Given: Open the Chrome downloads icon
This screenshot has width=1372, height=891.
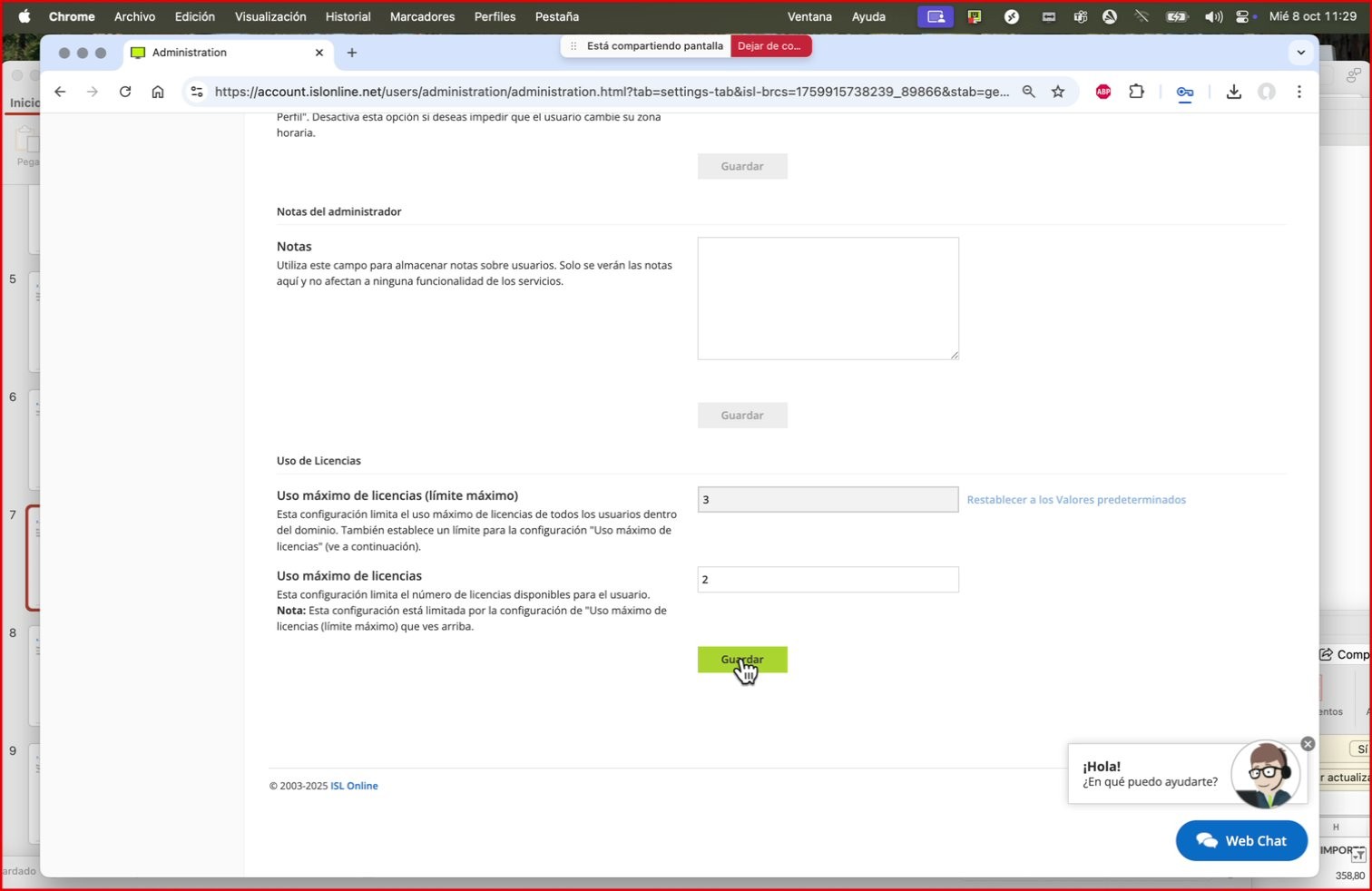Looking at the screenshot, I should (x=1233, y=92).
